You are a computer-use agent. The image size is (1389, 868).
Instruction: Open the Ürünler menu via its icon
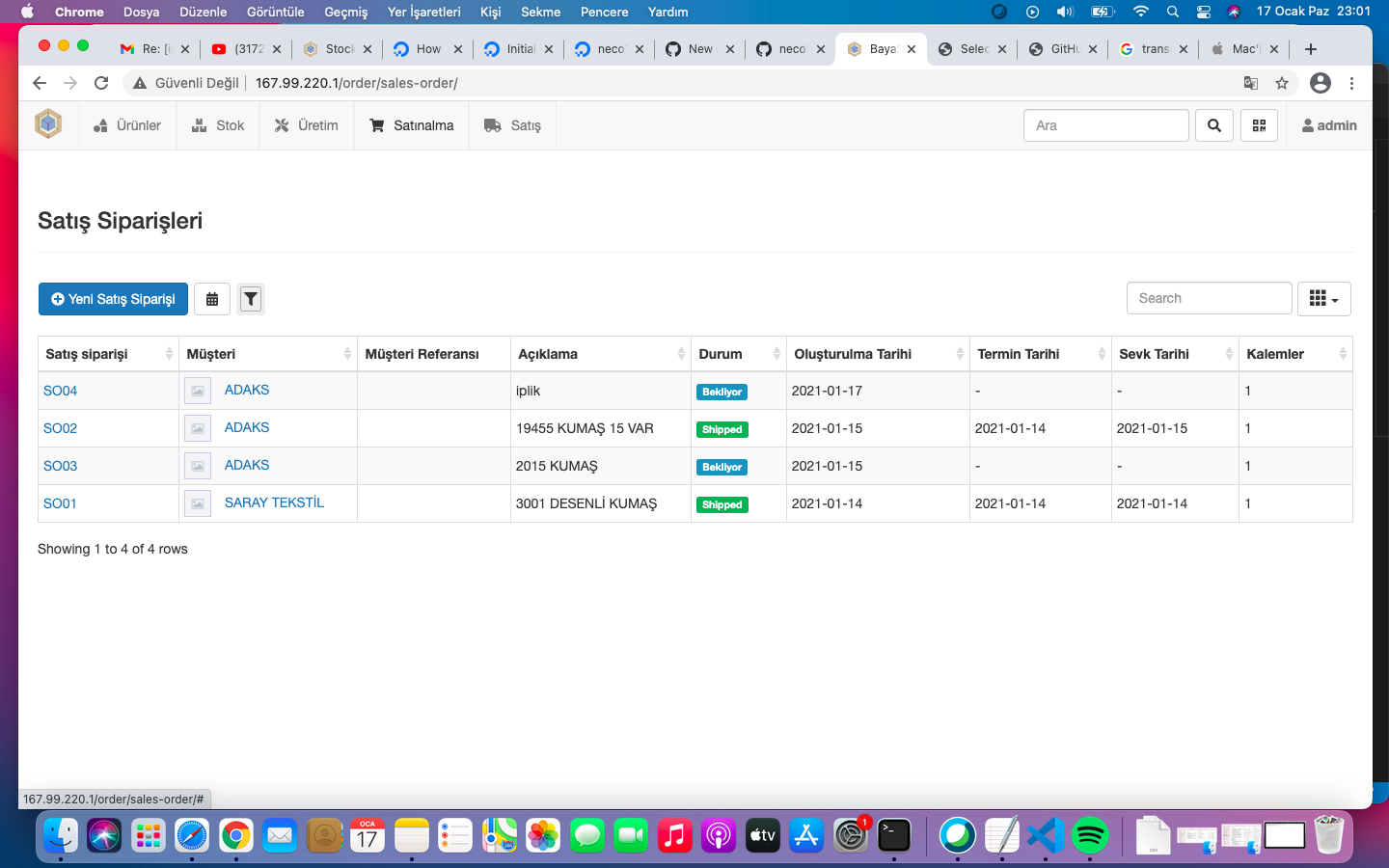pos(100,124)
